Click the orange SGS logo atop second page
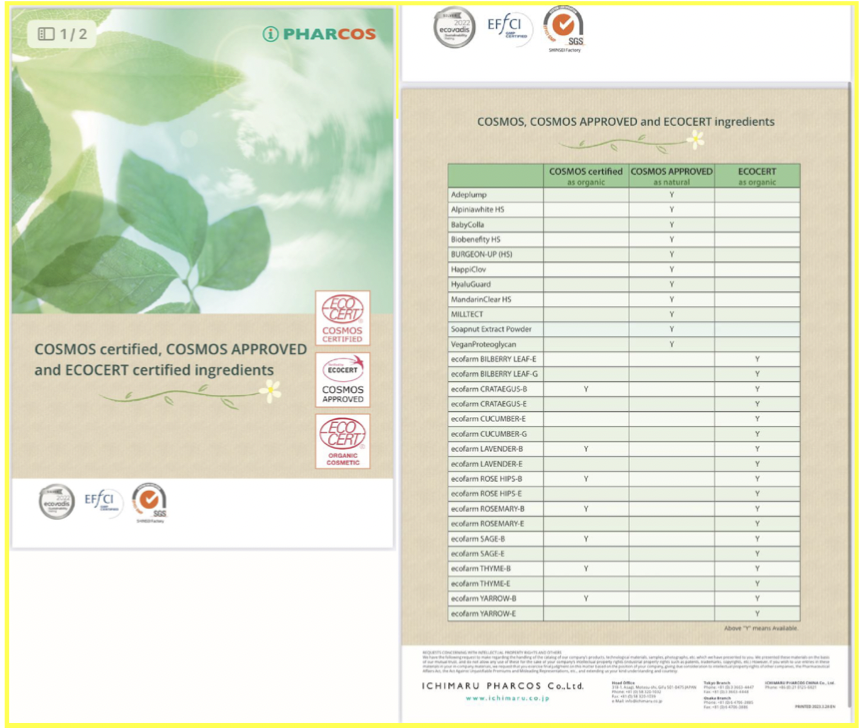 point(564,27)
